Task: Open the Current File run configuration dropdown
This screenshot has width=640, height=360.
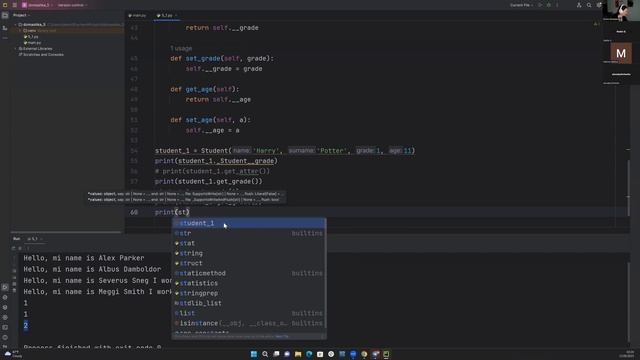Action: (x=522, y=5)
